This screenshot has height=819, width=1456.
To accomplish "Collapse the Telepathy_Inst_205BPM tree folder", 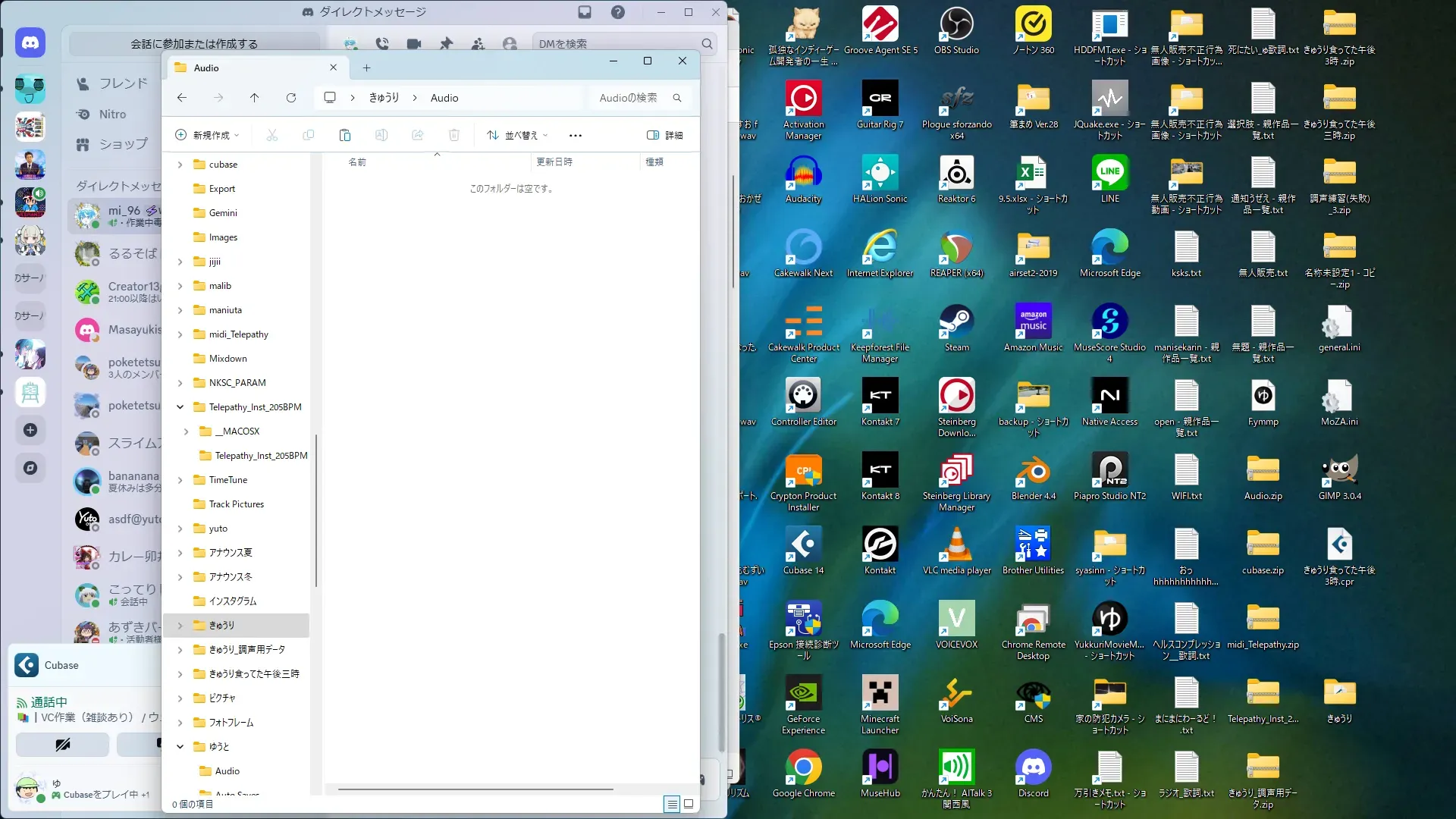I will click(180, 407).
